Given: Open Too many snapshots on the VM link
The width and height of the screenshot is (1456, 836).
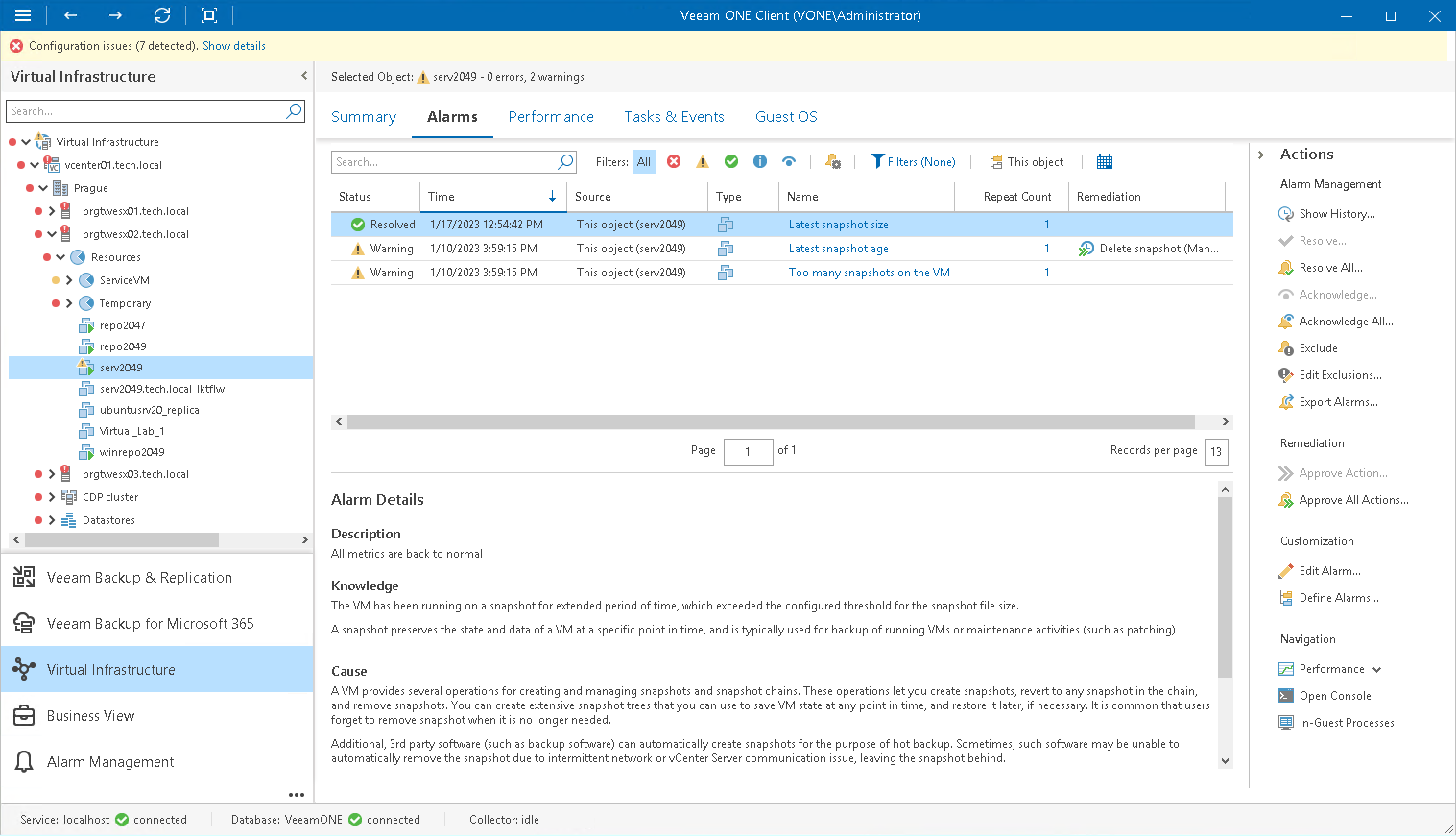Looking at the screenshot, I should click(x=869, y=273).
